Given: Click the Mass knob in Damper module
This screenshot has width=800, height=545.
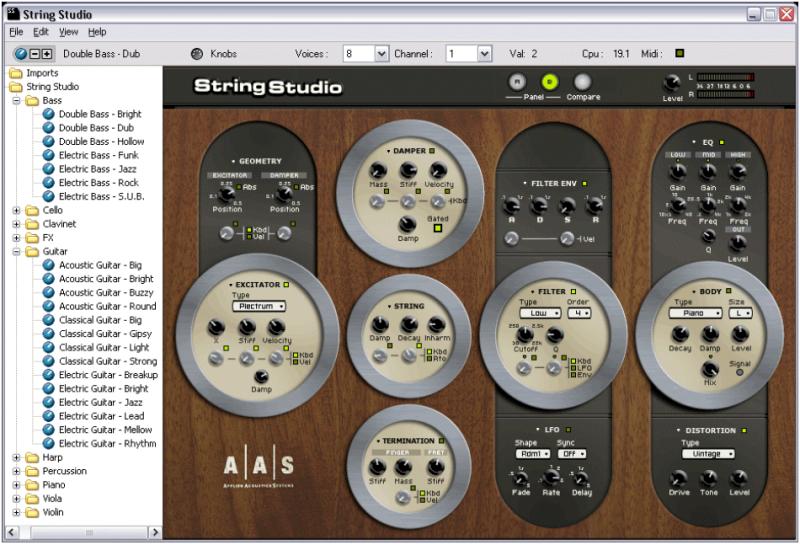Looking at the screenshot, I should (x=378, y=170).
